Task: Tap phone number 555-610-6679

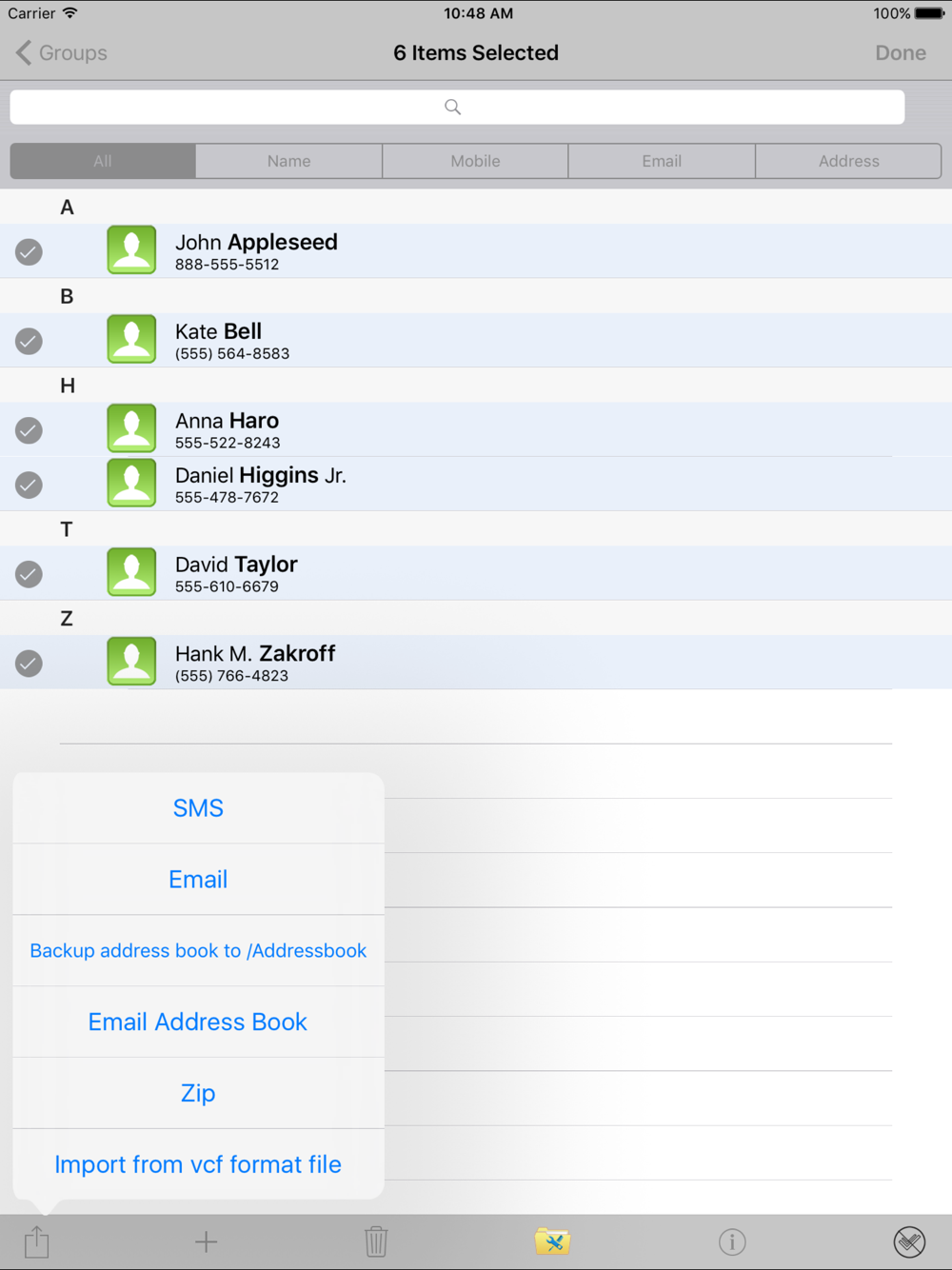Action: click(x=227, y=587)
